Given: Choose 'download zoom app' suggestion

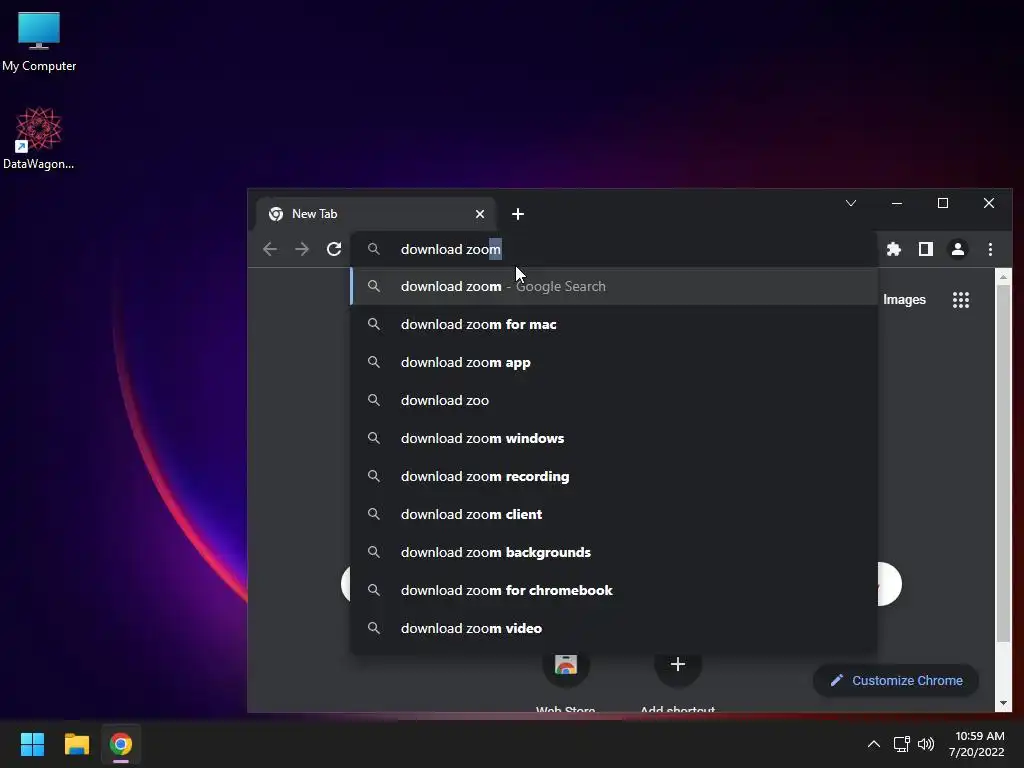Looking at the screenshot, I should click(614, 362).
